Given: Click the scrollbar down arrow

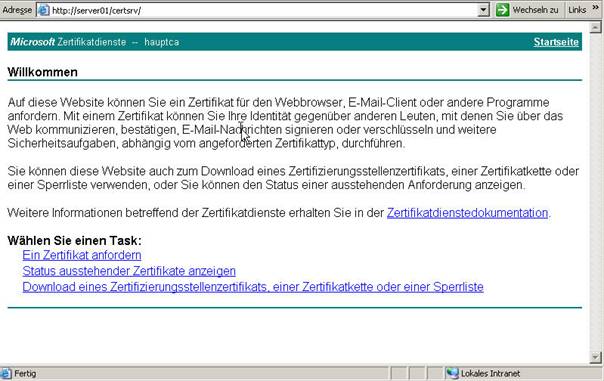Looking at the screenshot, I should pyautogui.click(x=595, y=357).
